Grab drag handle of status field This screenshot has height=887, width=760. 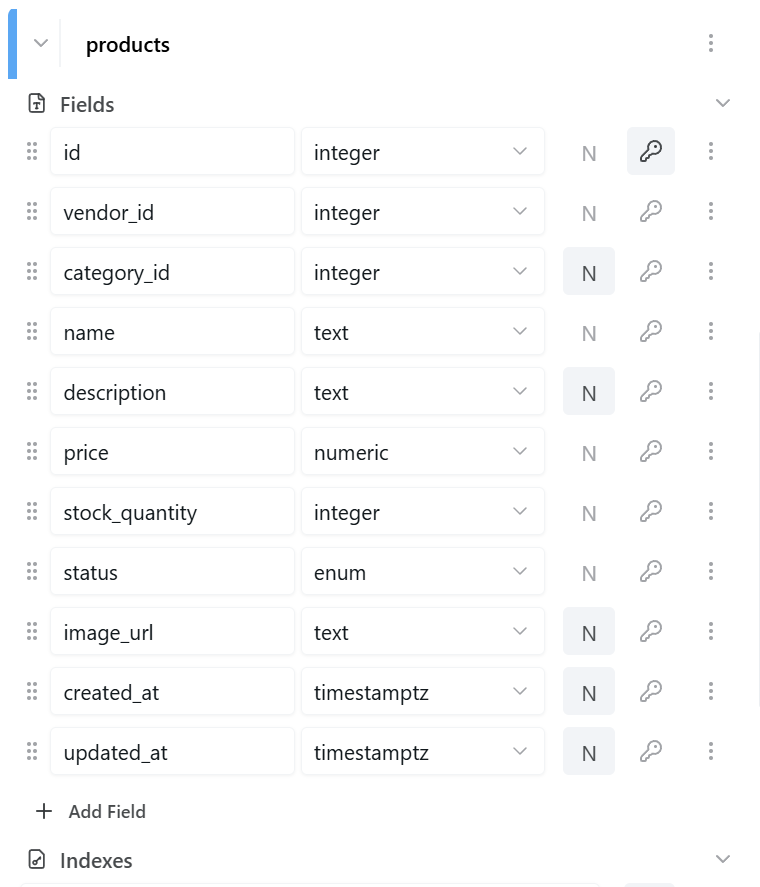[x=32, y=571]
